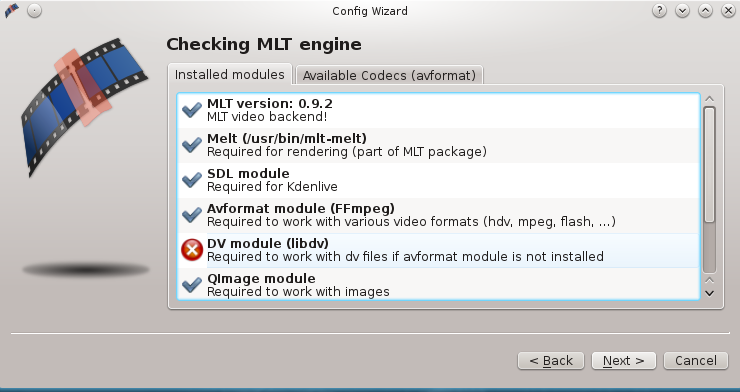The height and width of the screenshot is (392, 740).
Task: Click the Kdenlive film strip logo
Action: point(84,106)
